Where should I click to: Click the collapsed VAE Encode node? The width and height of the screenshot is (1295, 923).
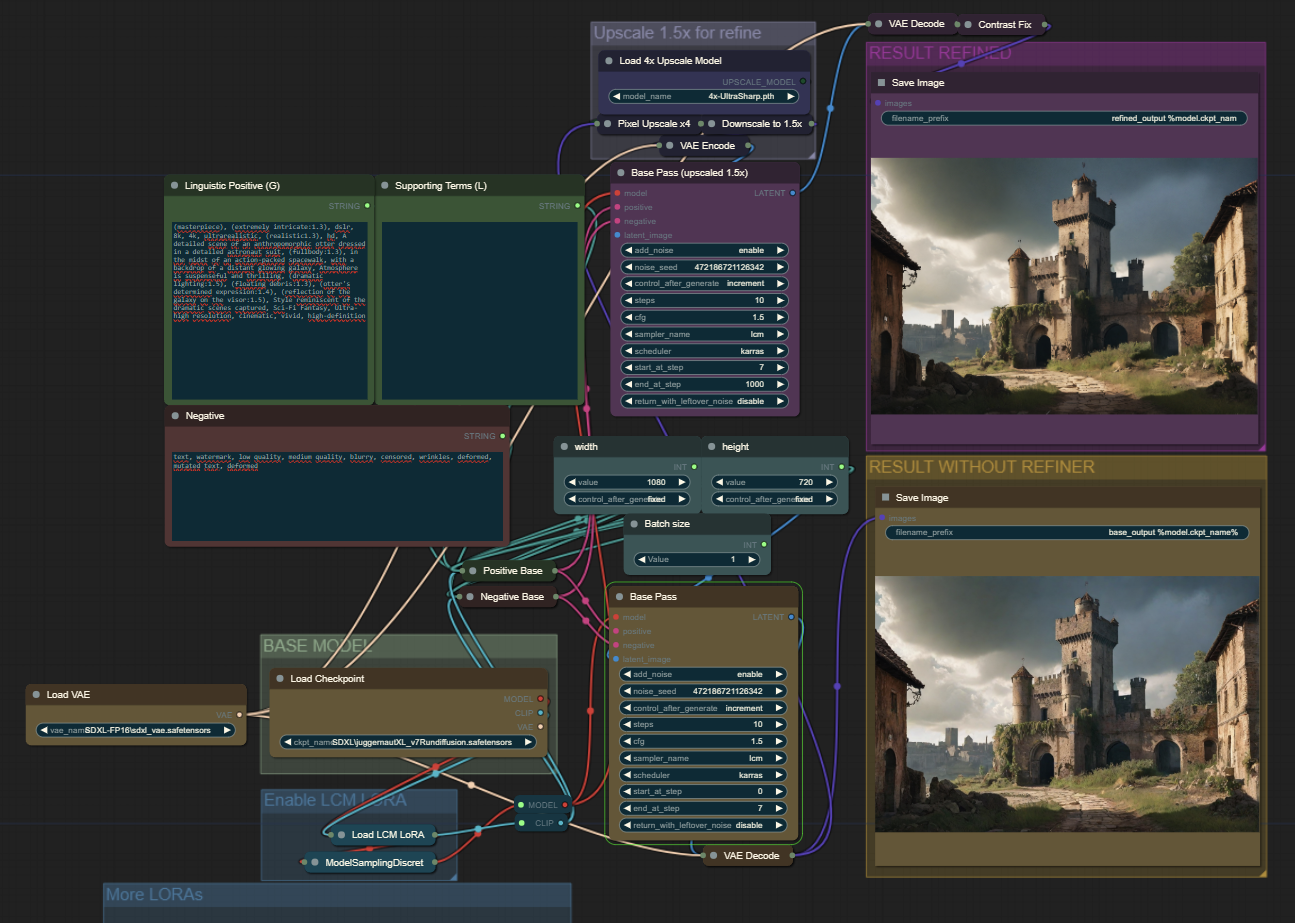(707, 146)
